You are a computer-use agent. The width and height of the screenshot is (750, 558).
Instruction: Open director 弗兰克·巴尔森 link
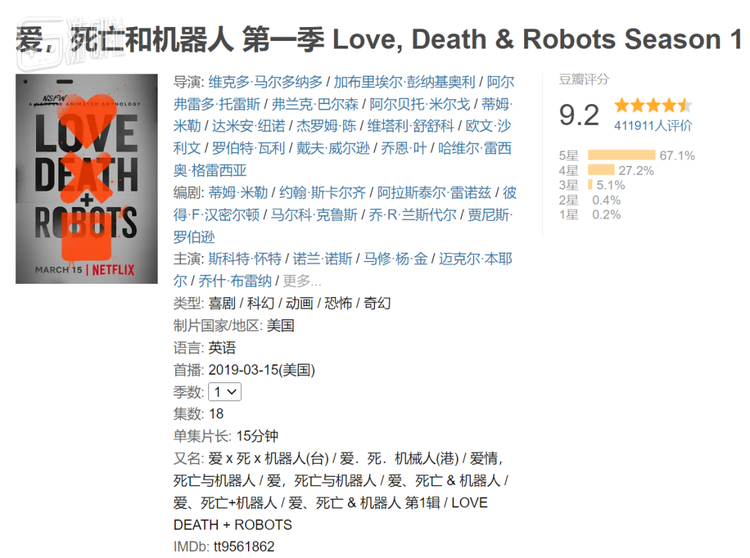[315, 104]
